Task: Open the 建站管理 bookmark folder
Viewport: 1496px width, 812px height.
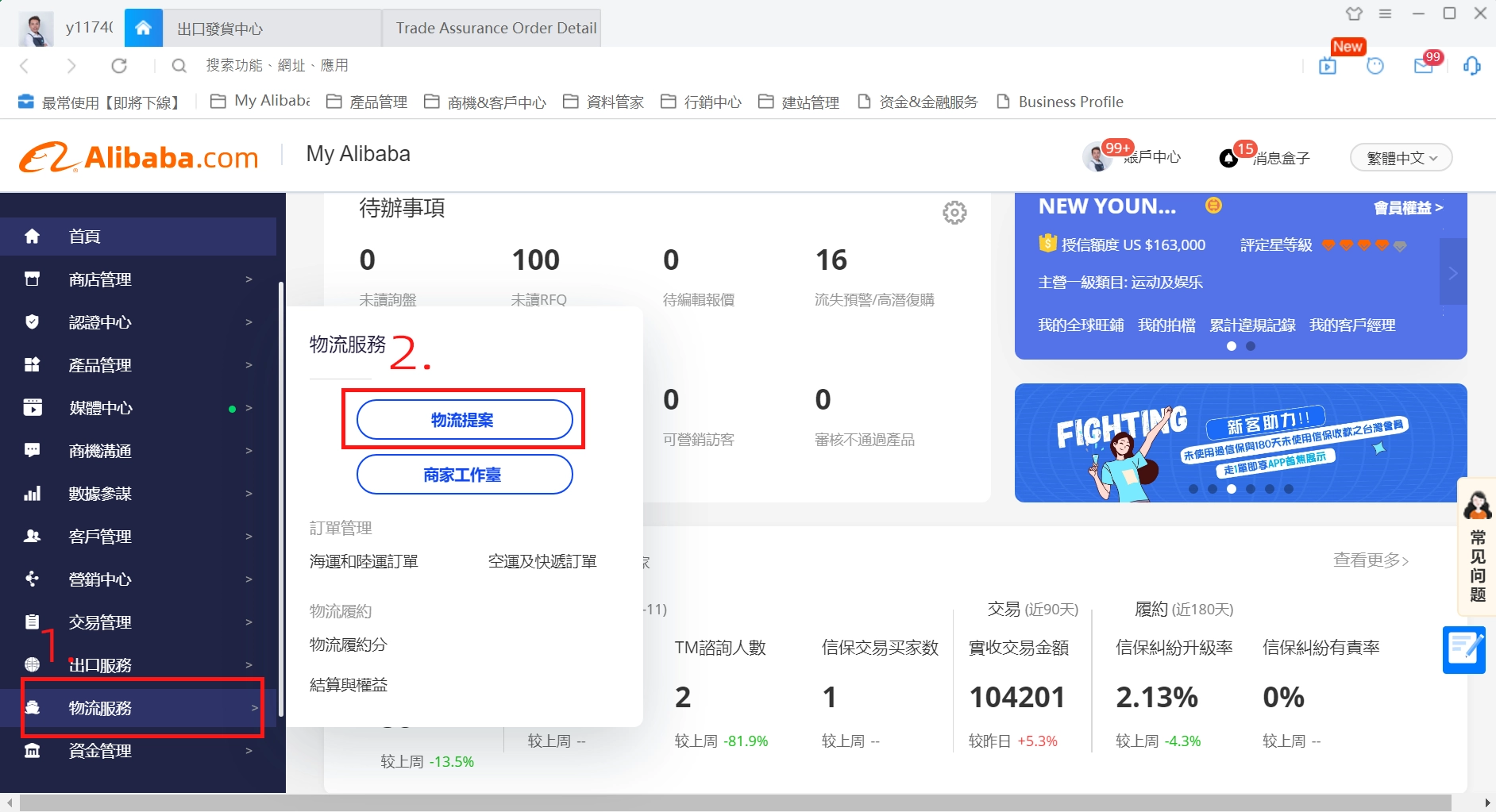Action: 799,102
